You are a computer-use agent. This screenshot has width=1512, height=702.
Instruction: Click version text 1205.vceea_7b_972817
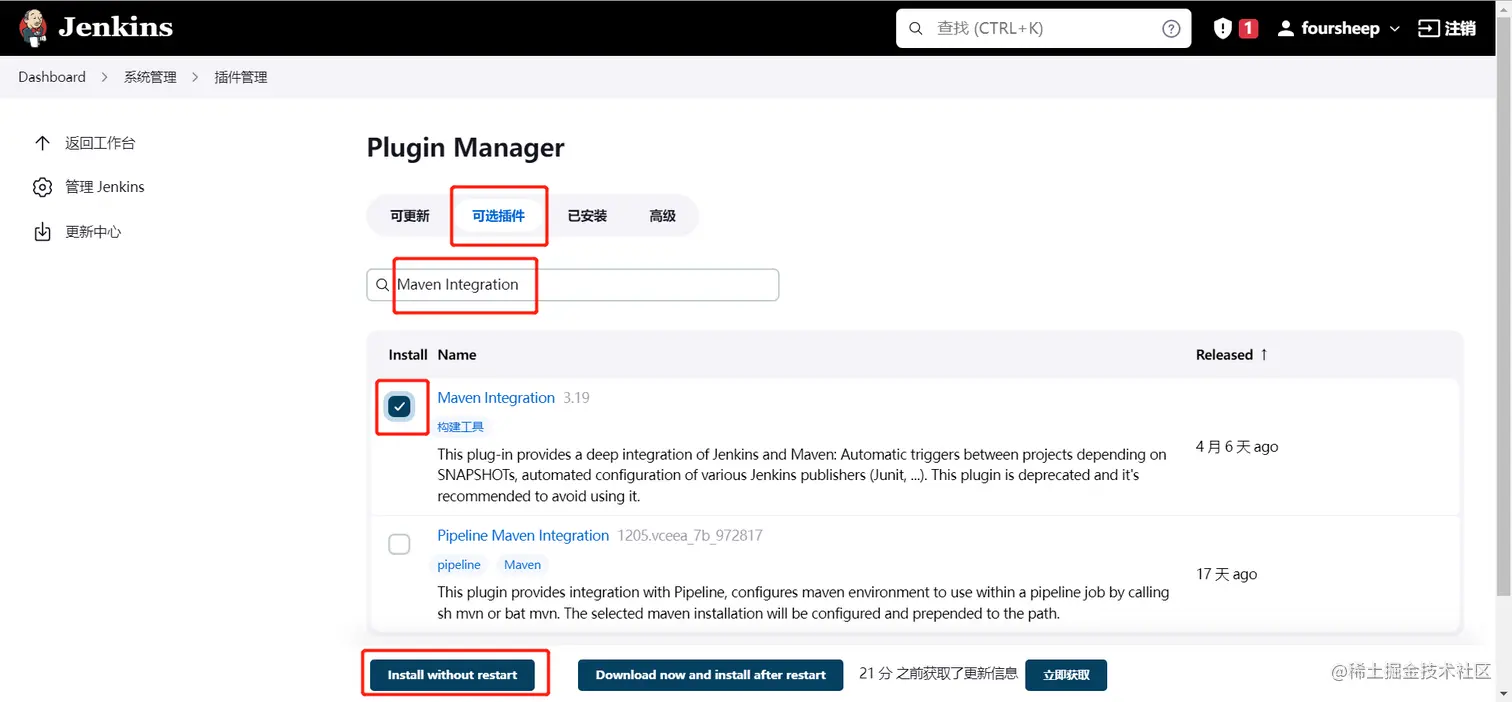[x=690, y=536]
